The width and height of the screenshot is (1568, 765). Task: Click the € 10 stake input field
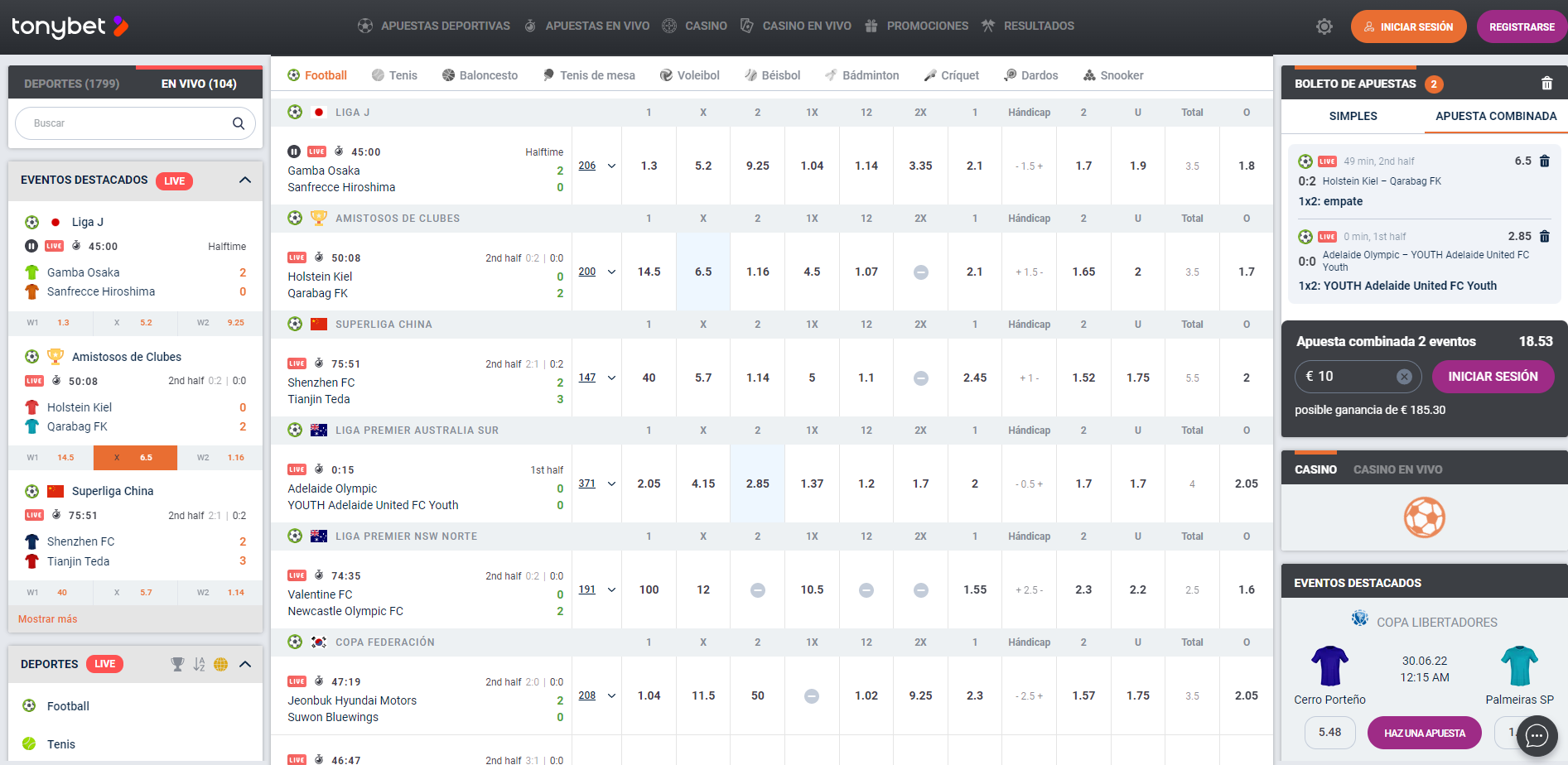(1358, 377)
